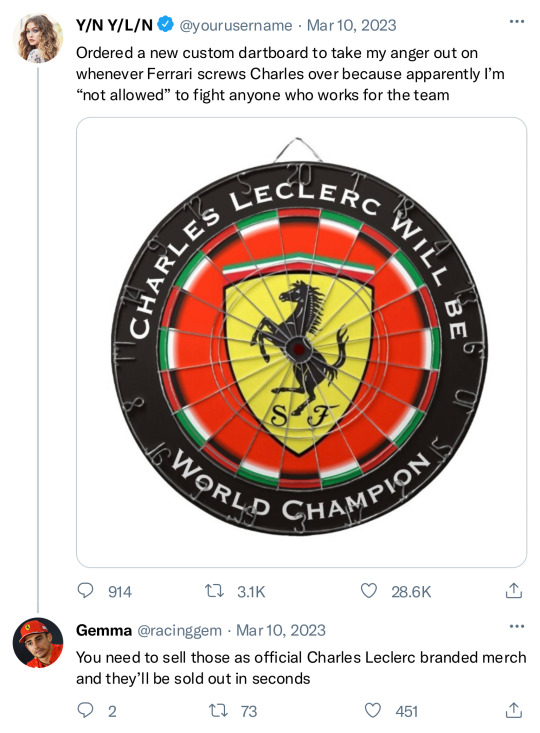Retweet Gemma's reply with 73 retweets
540x733 pixels.
point(218,711)
